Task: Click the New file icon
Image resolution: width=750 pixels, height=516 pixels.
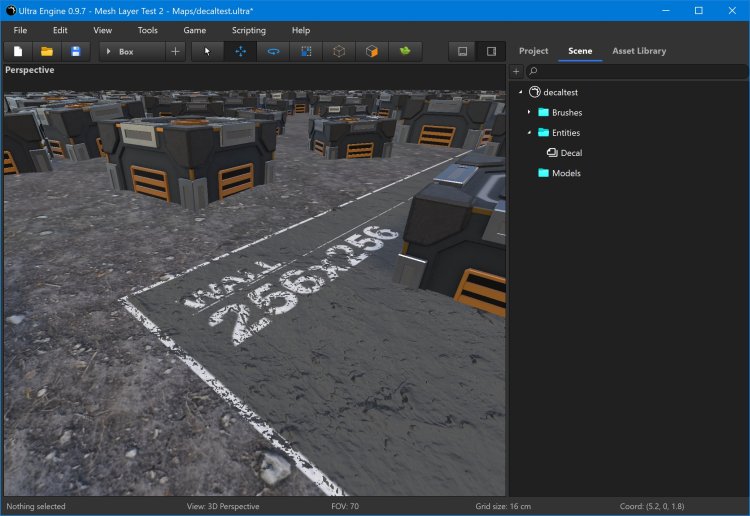Action: (x=18, y=51)
